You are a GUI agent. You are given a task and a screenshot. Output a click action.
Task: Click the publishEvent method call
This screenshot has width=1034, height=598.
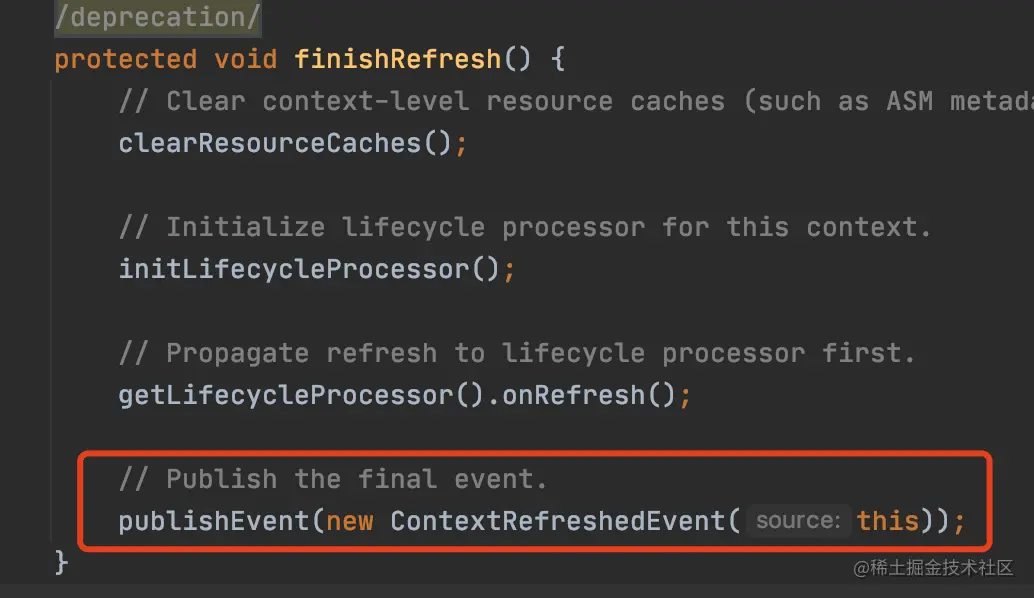click(214, 521)
